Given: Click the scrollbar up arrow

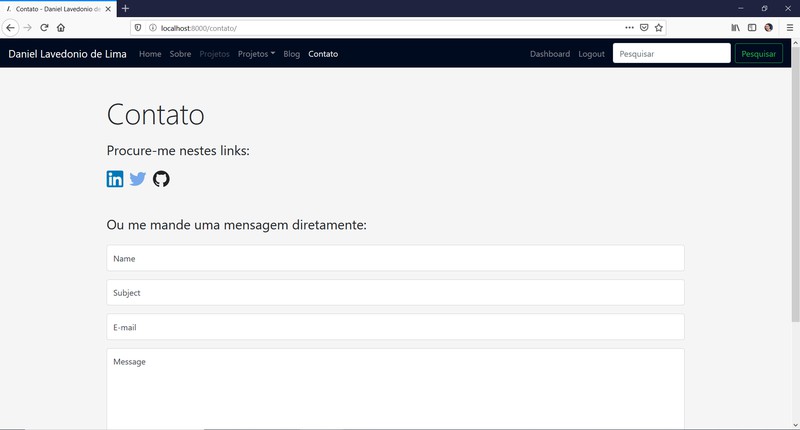Looking at the screenshot, I should coord(795,43).
